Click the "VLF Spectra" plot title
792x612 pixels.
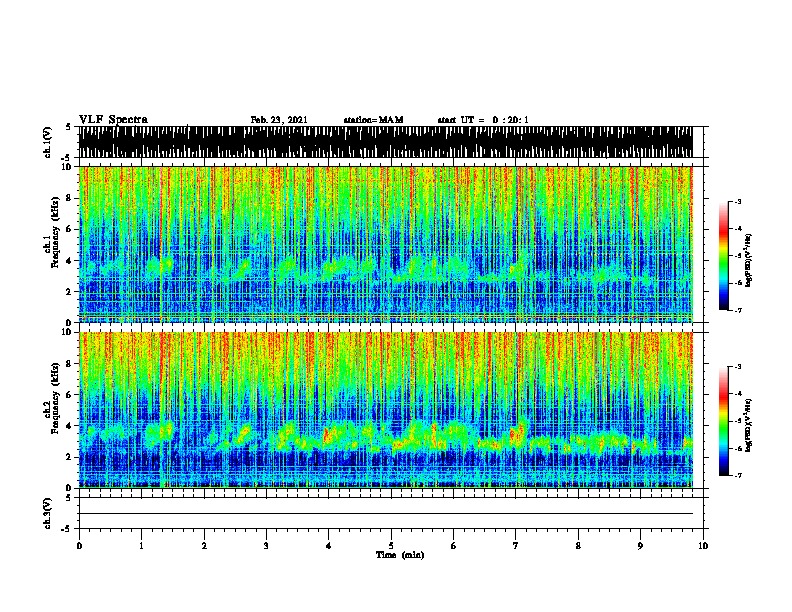pyautogui.click(x=113, y=120)
